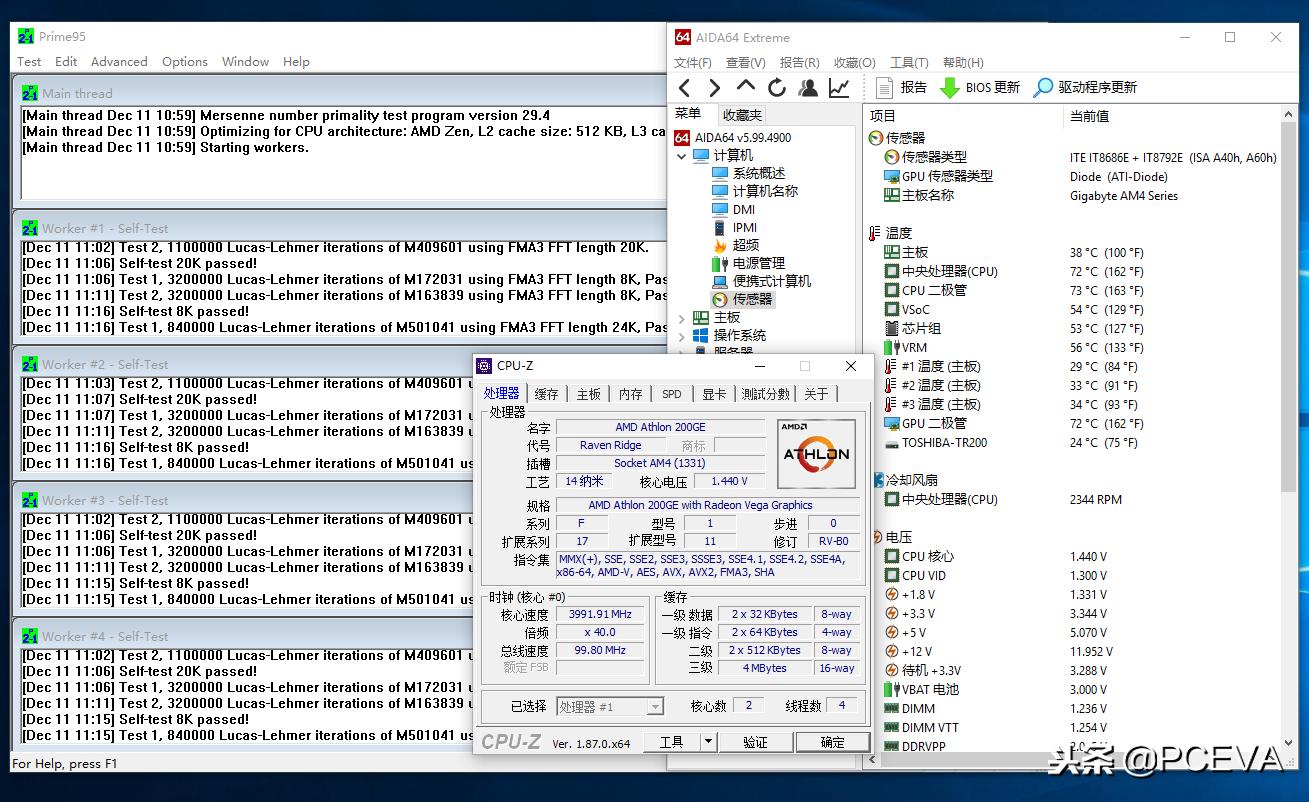
Task: Switch to the SPD tab in CPU-Z
Action: point(671,394)
